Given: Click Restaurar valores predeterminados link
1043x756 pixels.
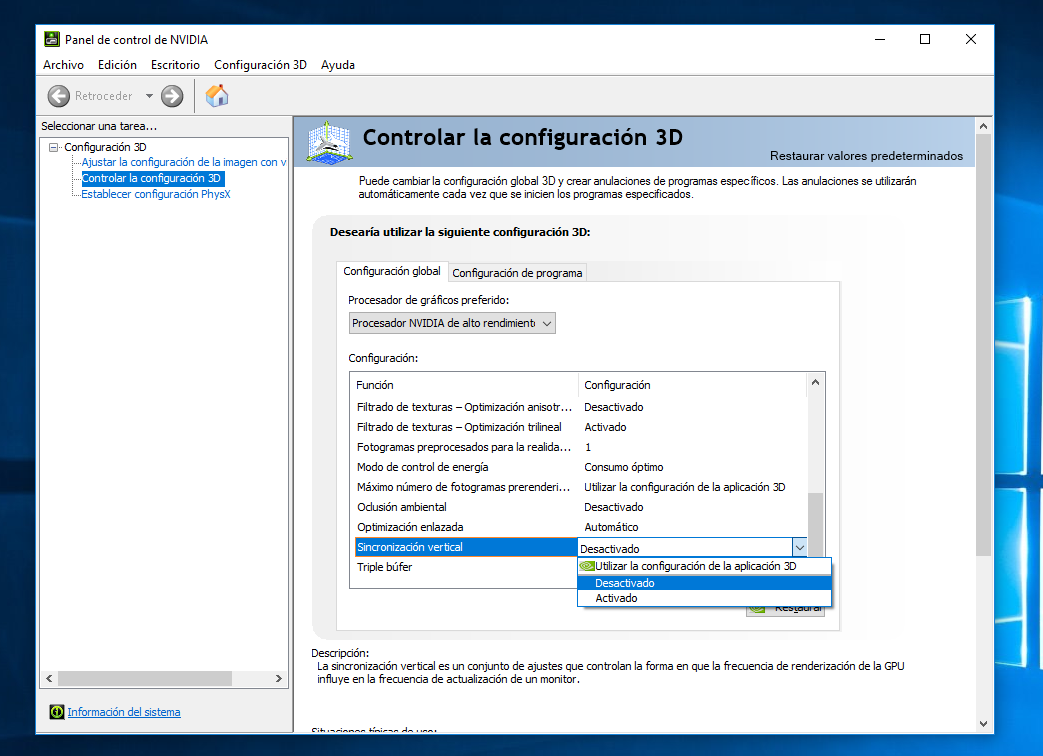Looking at the screenshot, I should click(x=866, y=156).
